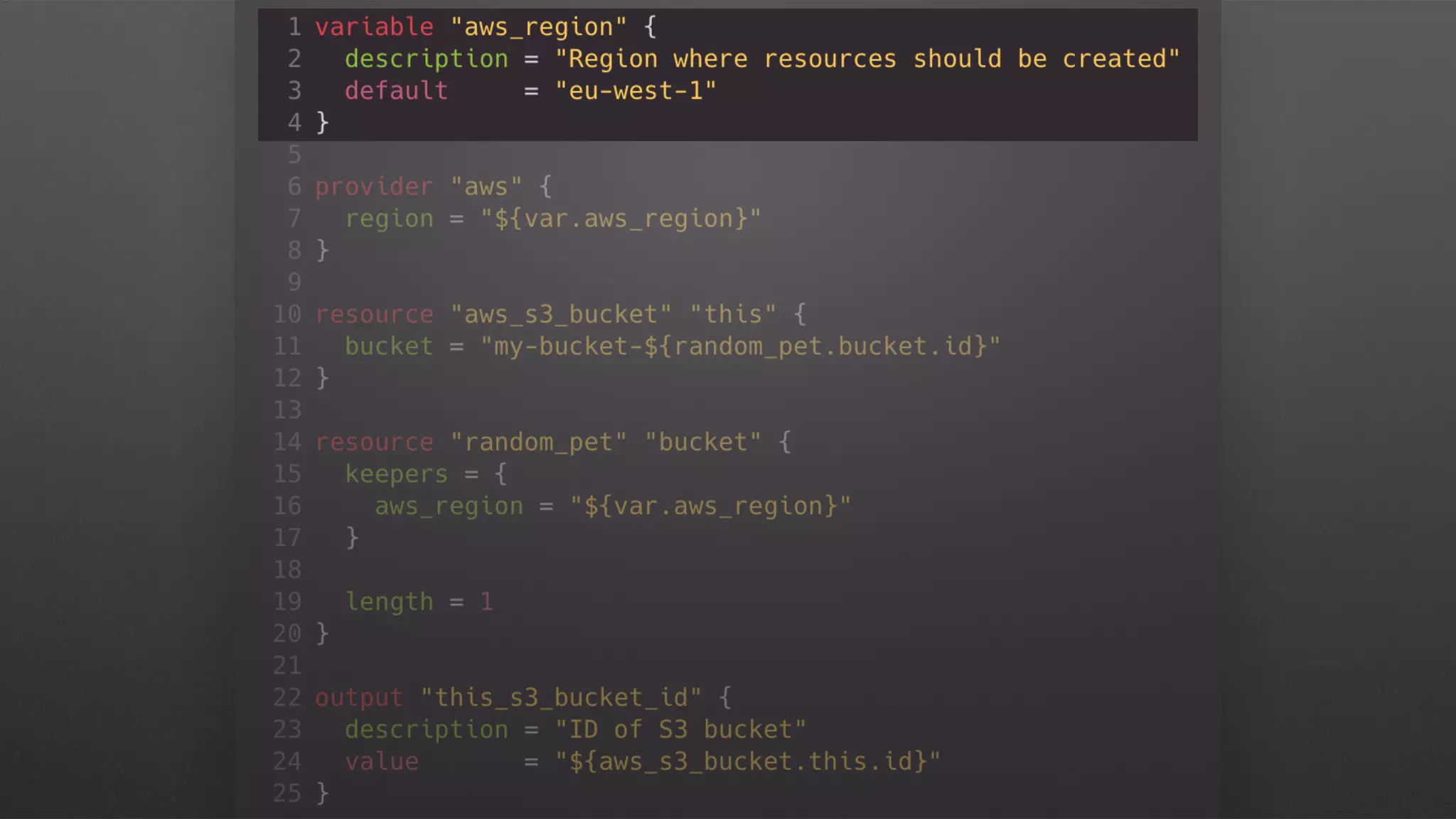The height and width of the screenshot is (819, 1456).
Task: Click the "output" keyword on line 22
Action: [359, 698]
